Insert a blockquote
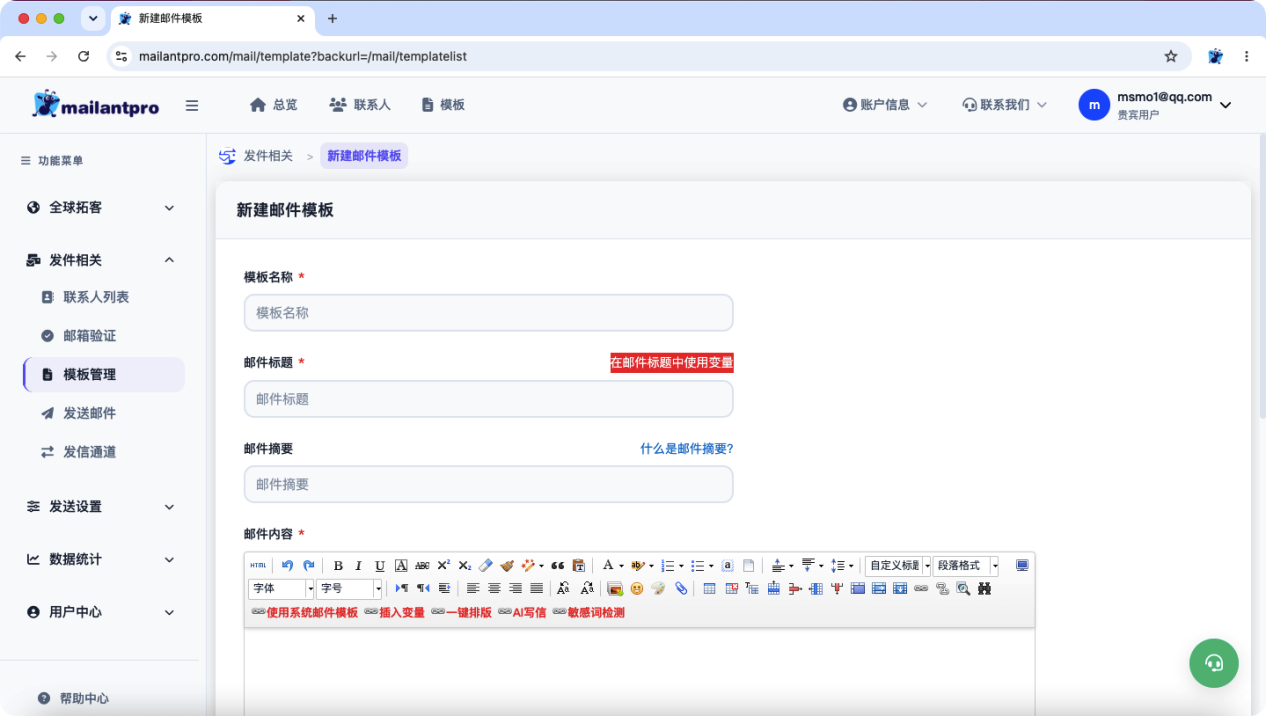 [x=558, y=565]
